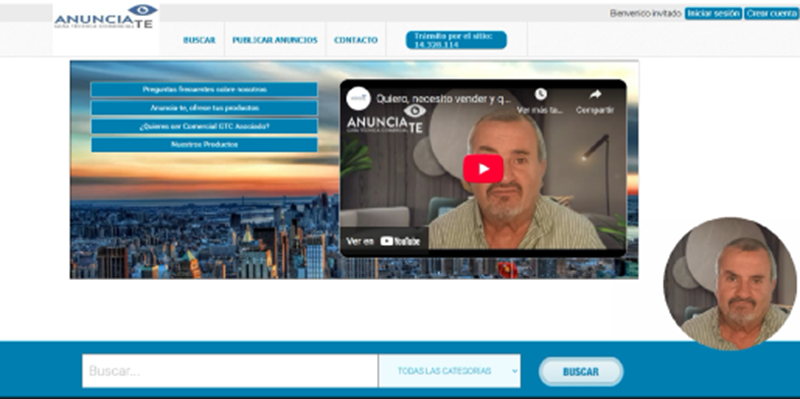Image resolution: width=800 pixels, height=399 pixels.
Task: Play the YouTube video with red play button
Action: pyautogui.click(x=483, y=168)
